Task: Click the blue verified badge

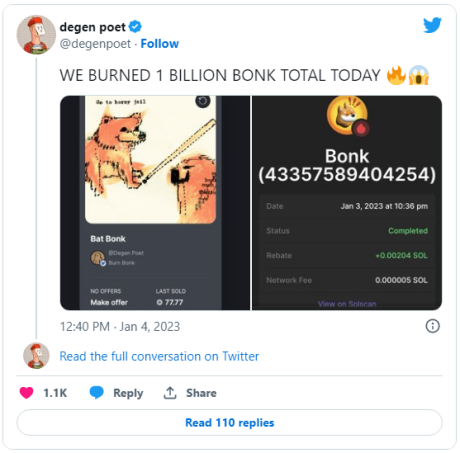Action: click(135, 26)
